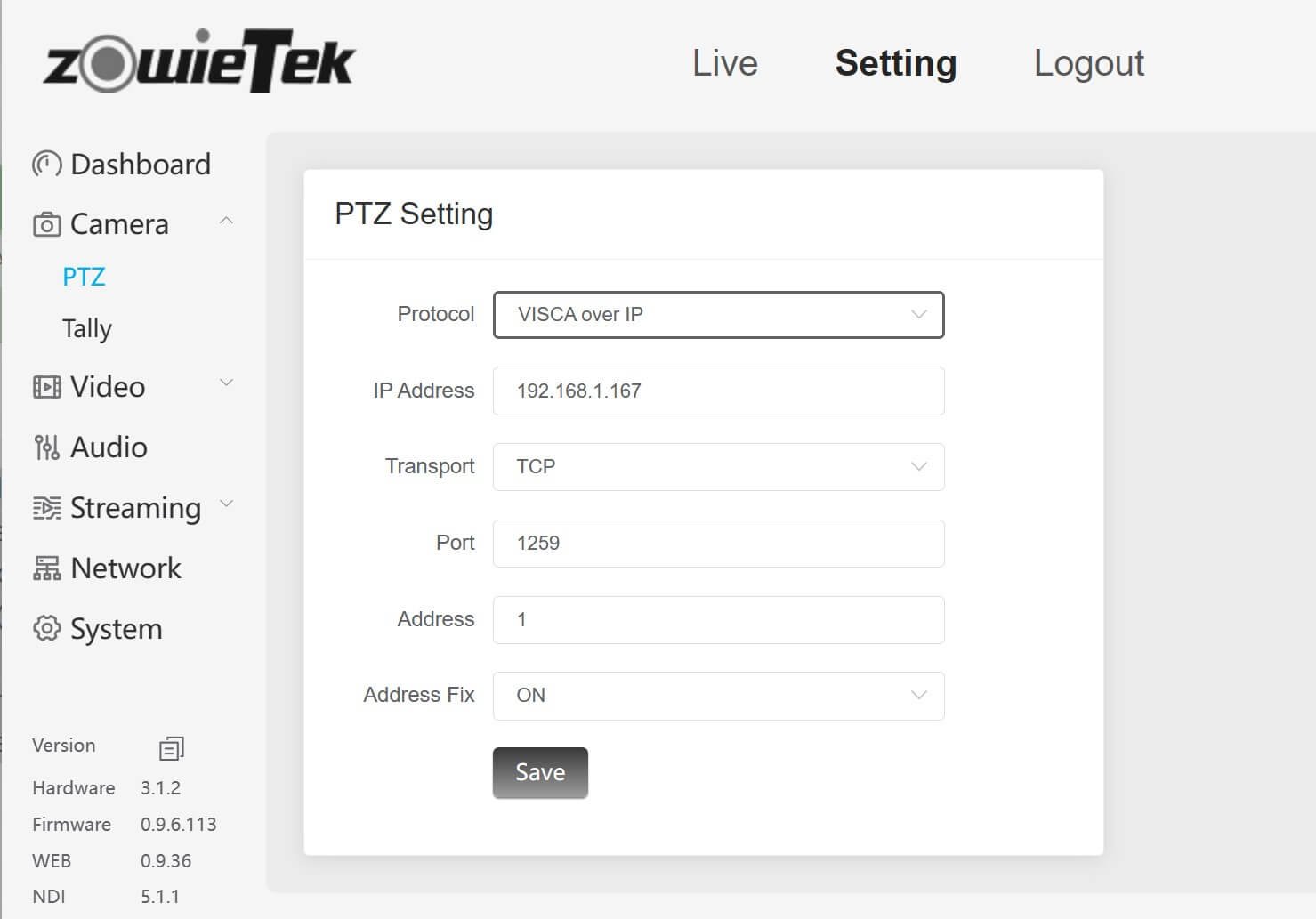Image resolution: width=1316 pixels, height=919 pixels.
Task: Expand the Video section
Action: tap(227, 383)
